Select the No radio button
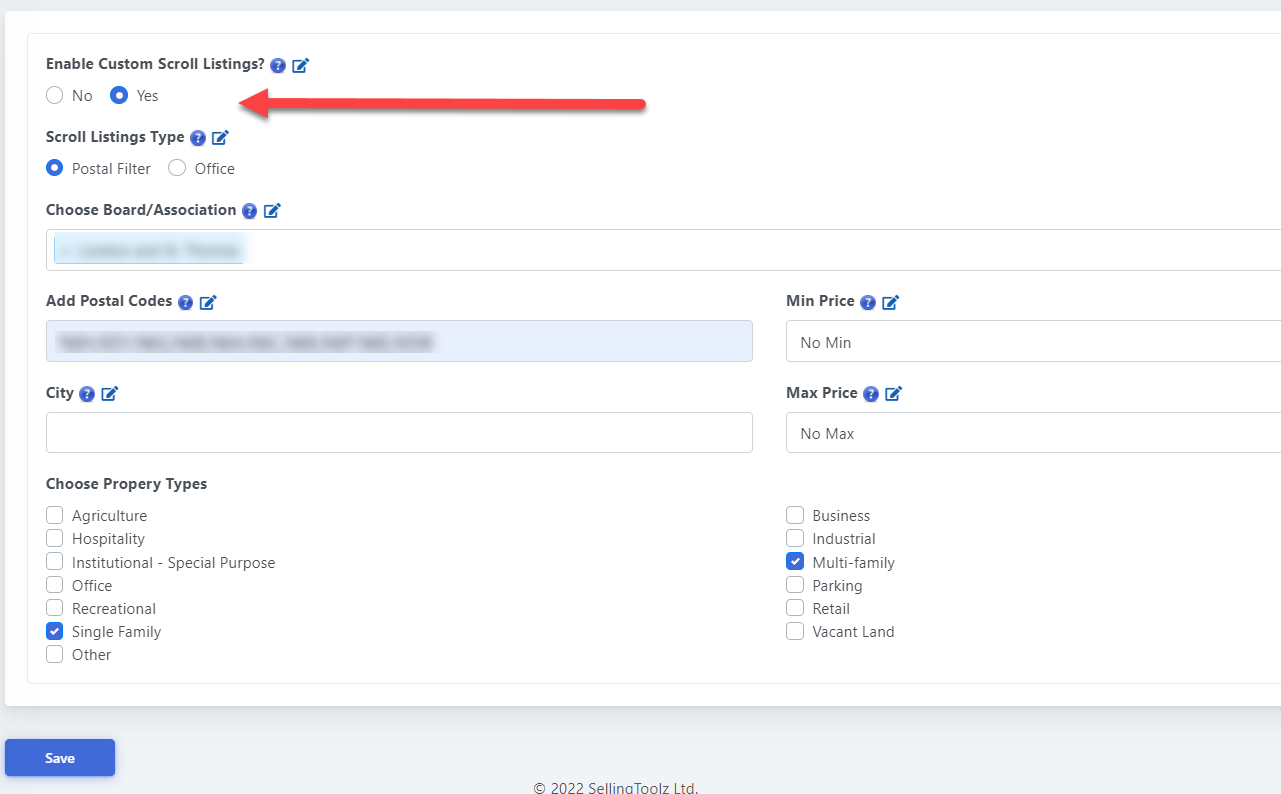The width and height of the screenshot is (1281, 794). pos(55,96)
